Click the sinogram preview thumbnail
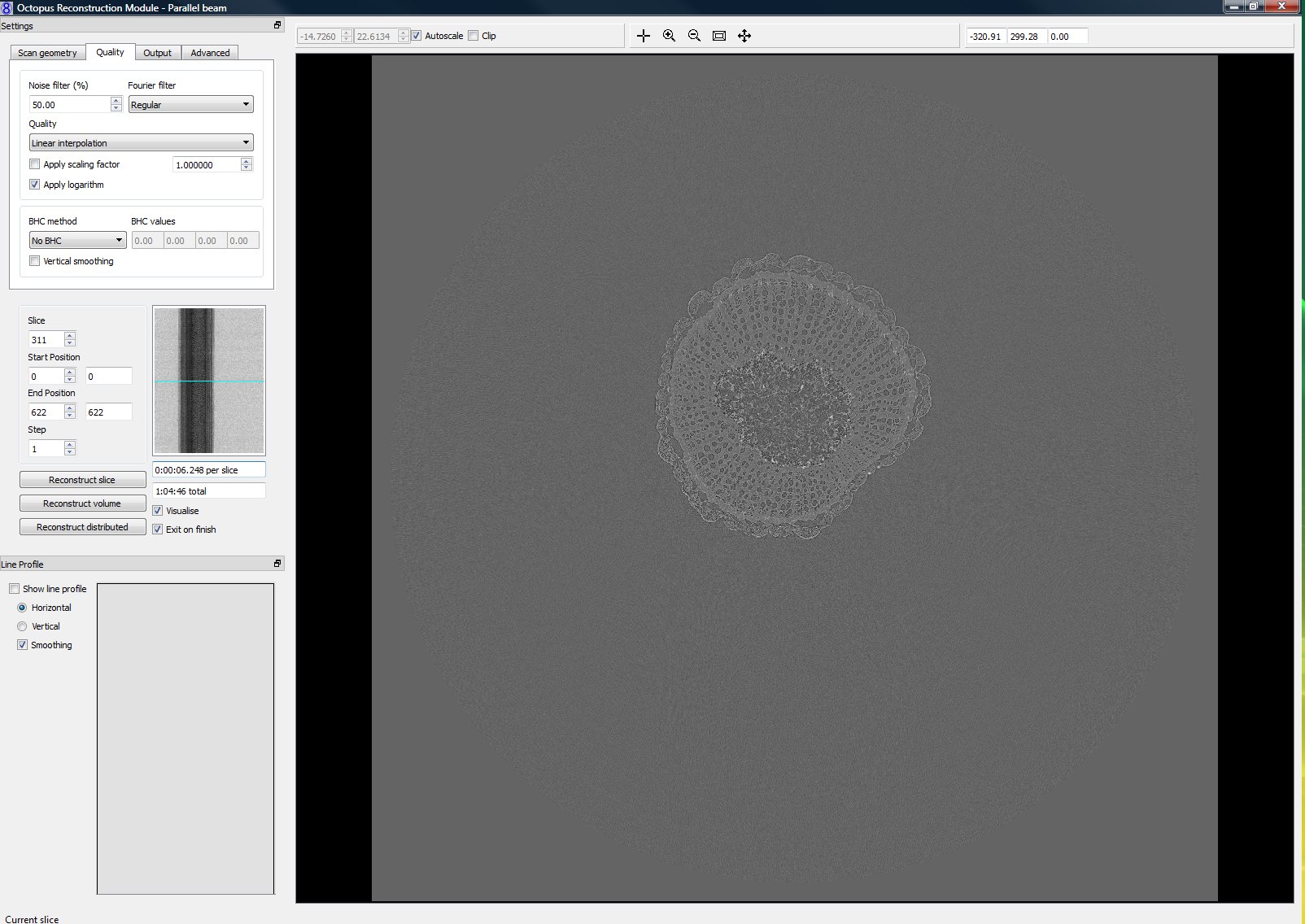 [x=209, y=381]
